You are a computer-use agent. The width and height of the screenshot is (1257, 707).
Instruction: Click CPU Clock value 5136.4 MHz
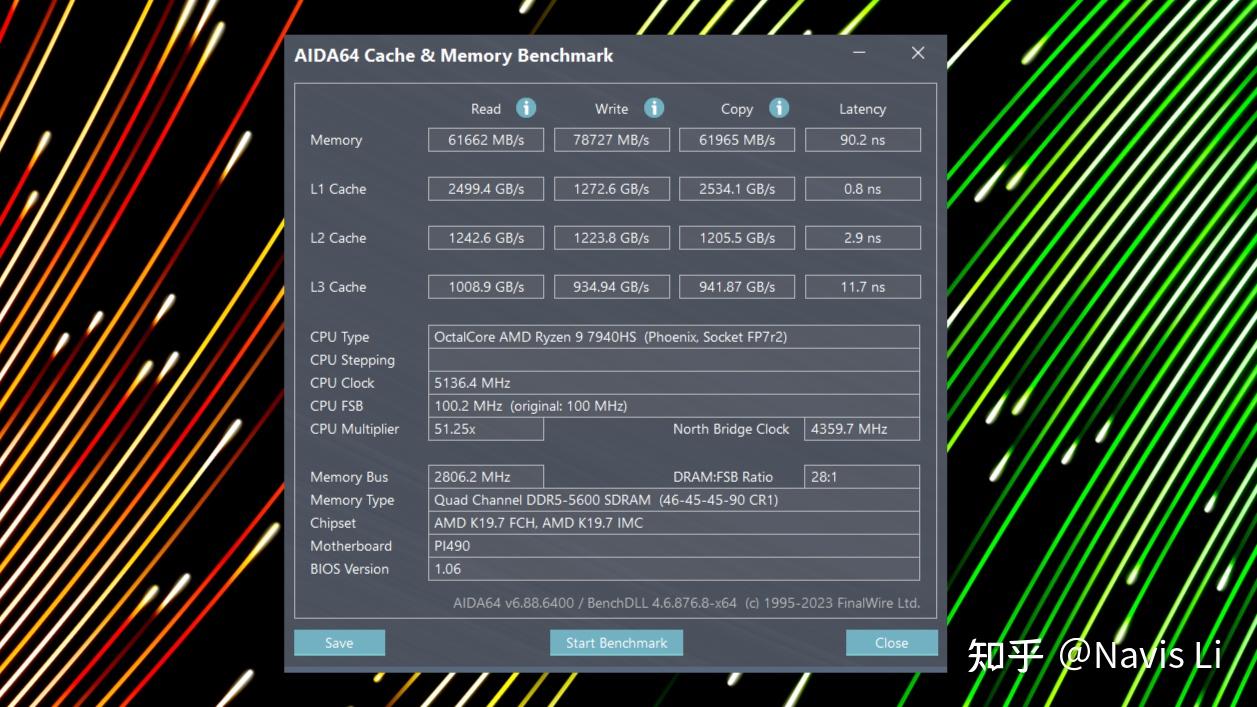(674, 383)
